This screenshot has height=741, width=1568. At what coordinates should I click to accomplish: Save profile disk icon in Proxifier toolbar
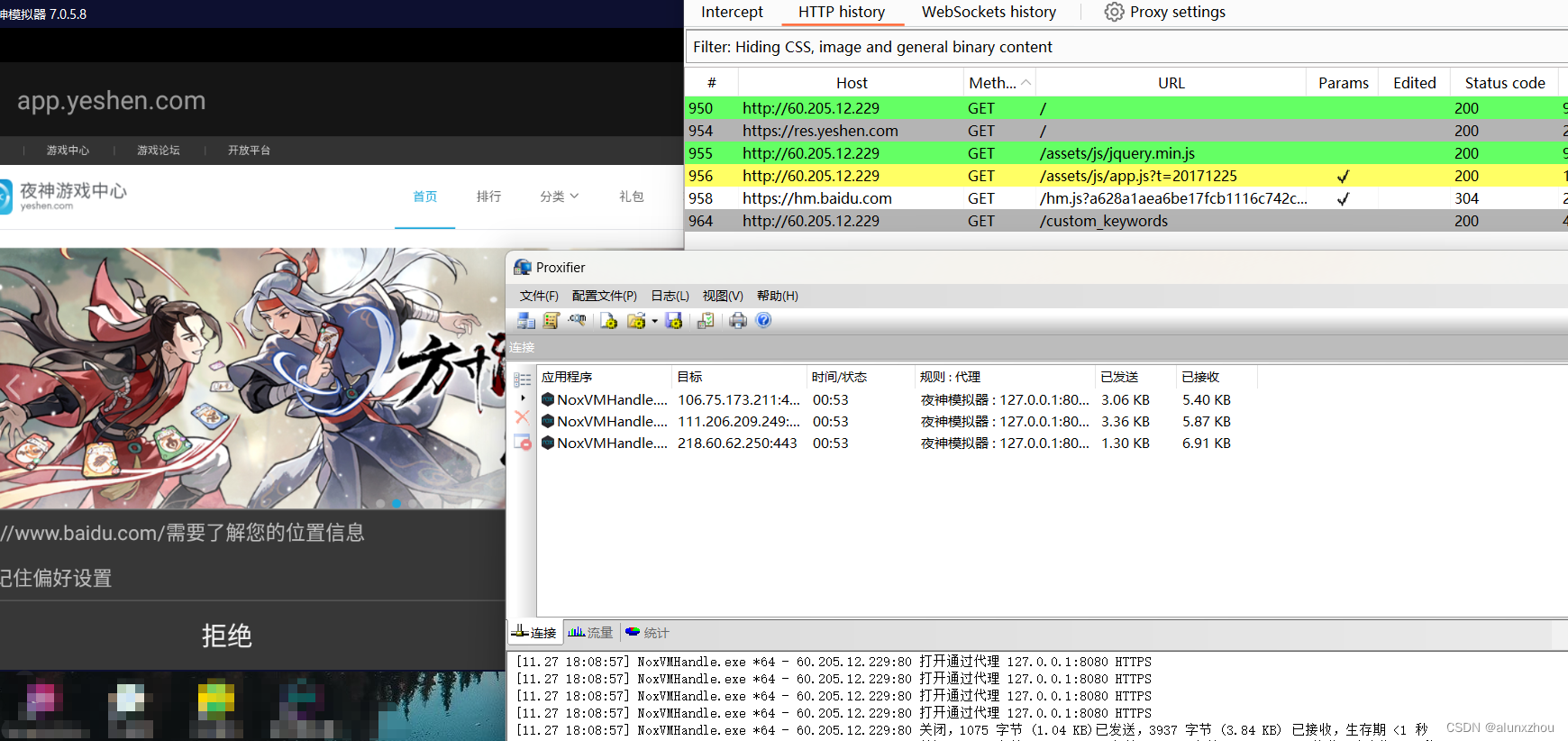(x=673, y=321)
